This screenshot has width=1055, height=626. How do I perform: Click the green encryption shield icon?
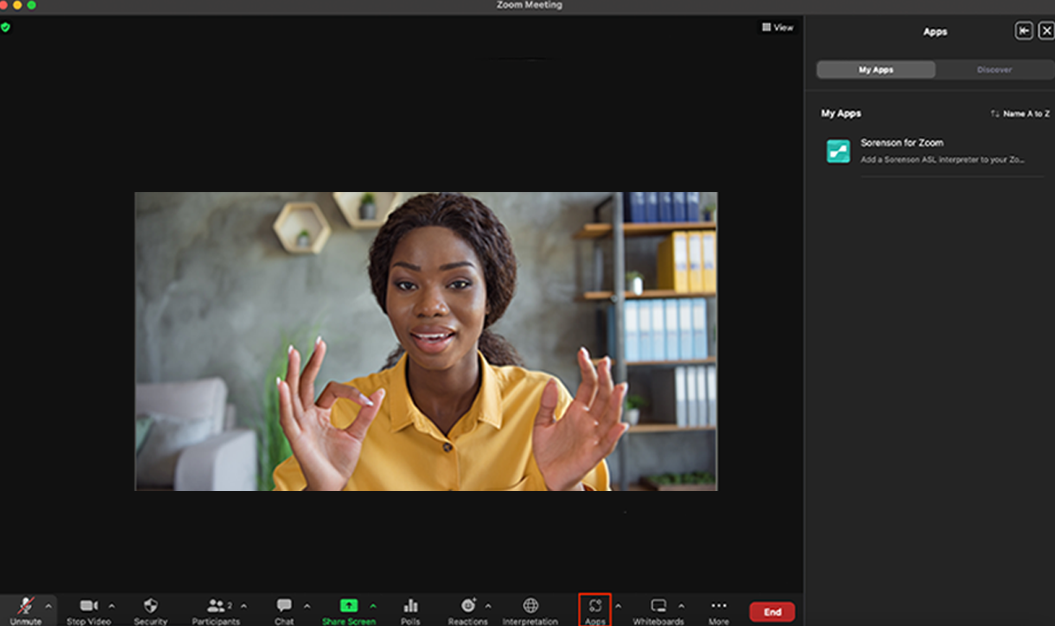tap(5, 28)
